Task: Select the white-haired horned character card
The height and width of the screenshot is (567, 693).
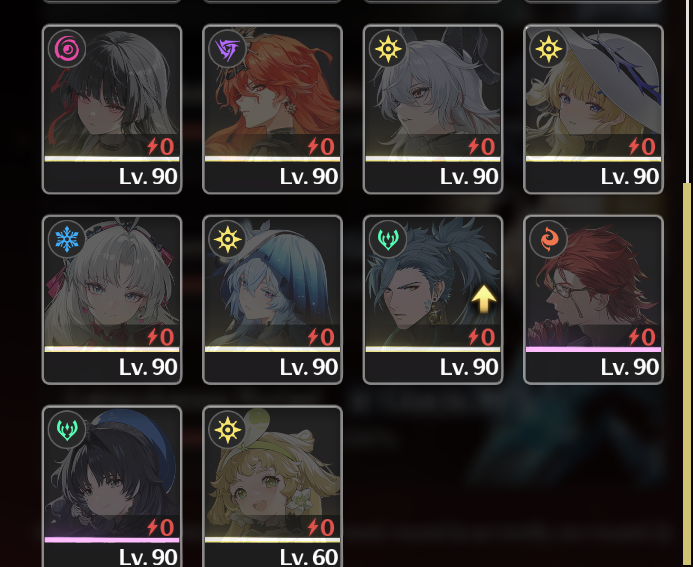Action: pyautogui.click(x=433, y=109)
